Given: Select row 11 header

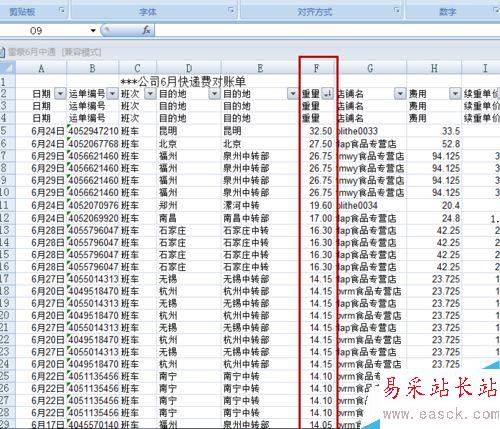Looking at the screenshot, I should [7, 205].
